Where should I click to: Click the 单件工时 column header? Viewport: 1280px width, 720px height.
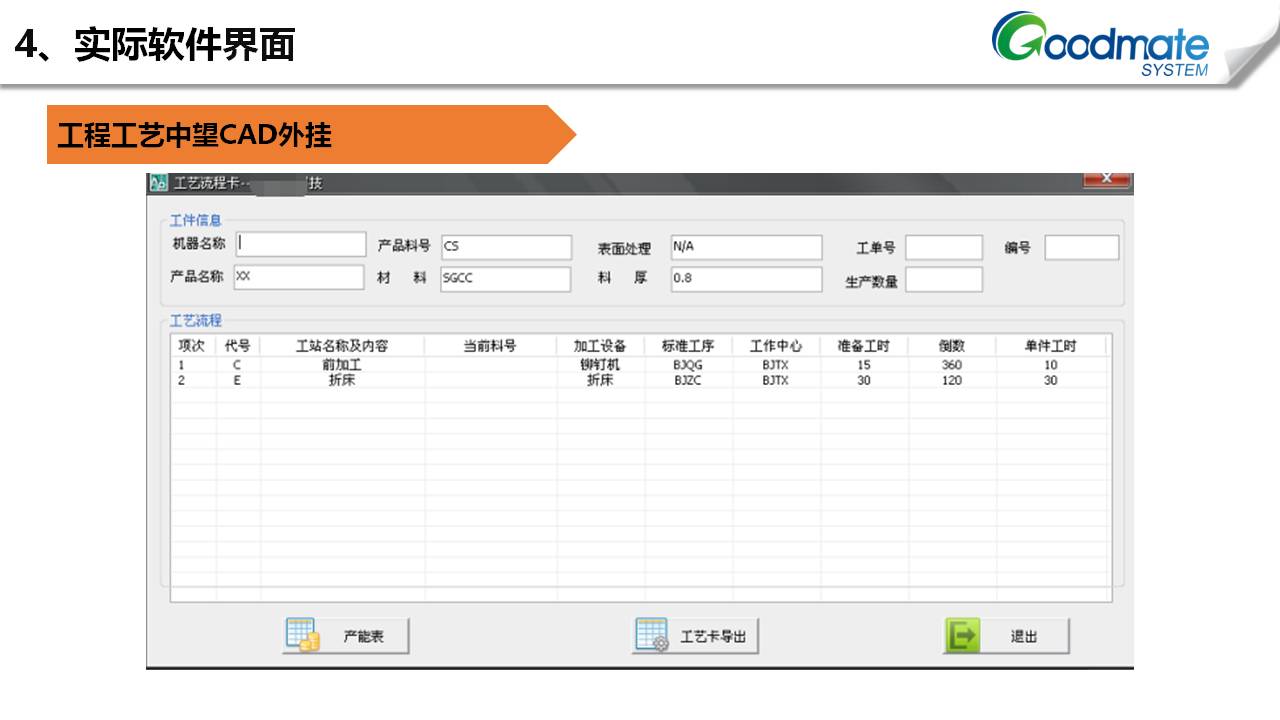coord(1050,346)
